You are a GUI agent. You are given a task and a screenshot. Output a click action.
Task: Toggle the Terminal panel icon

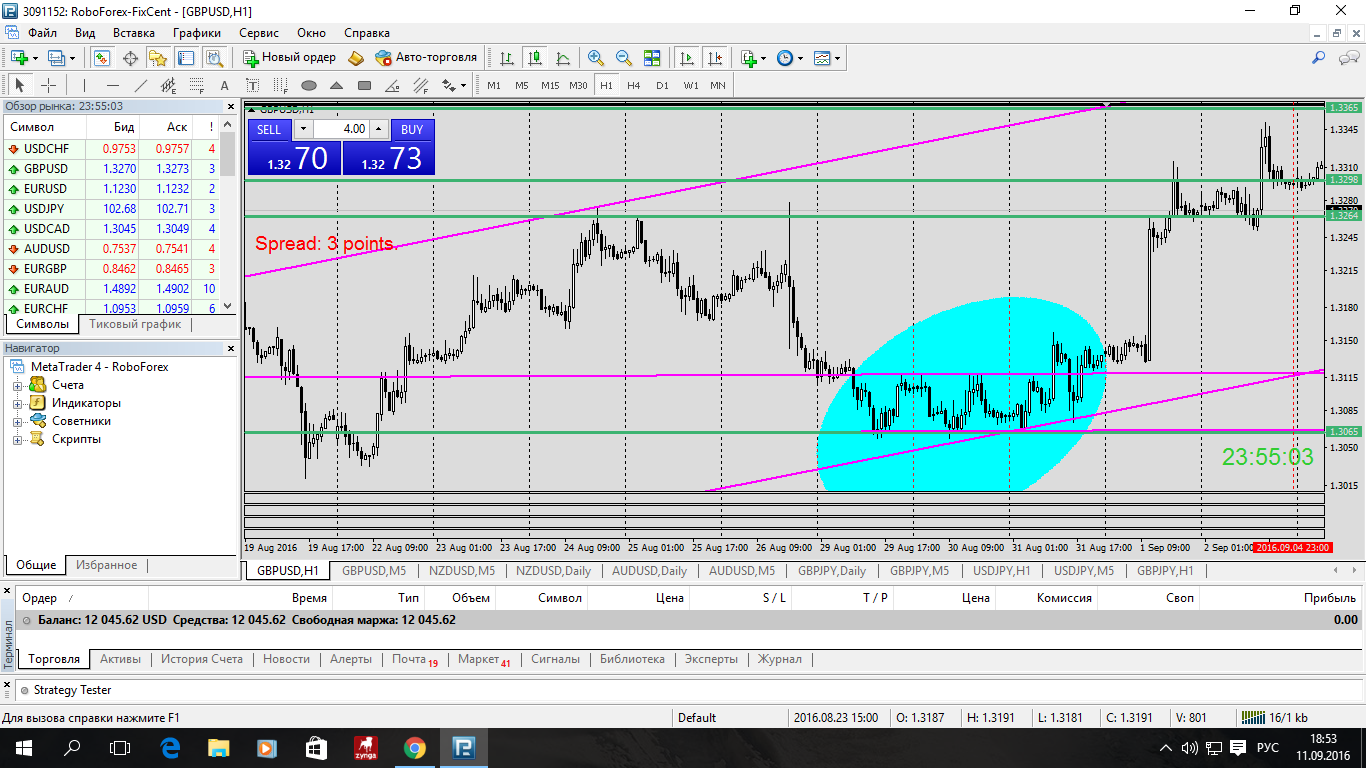coord(186,58)
